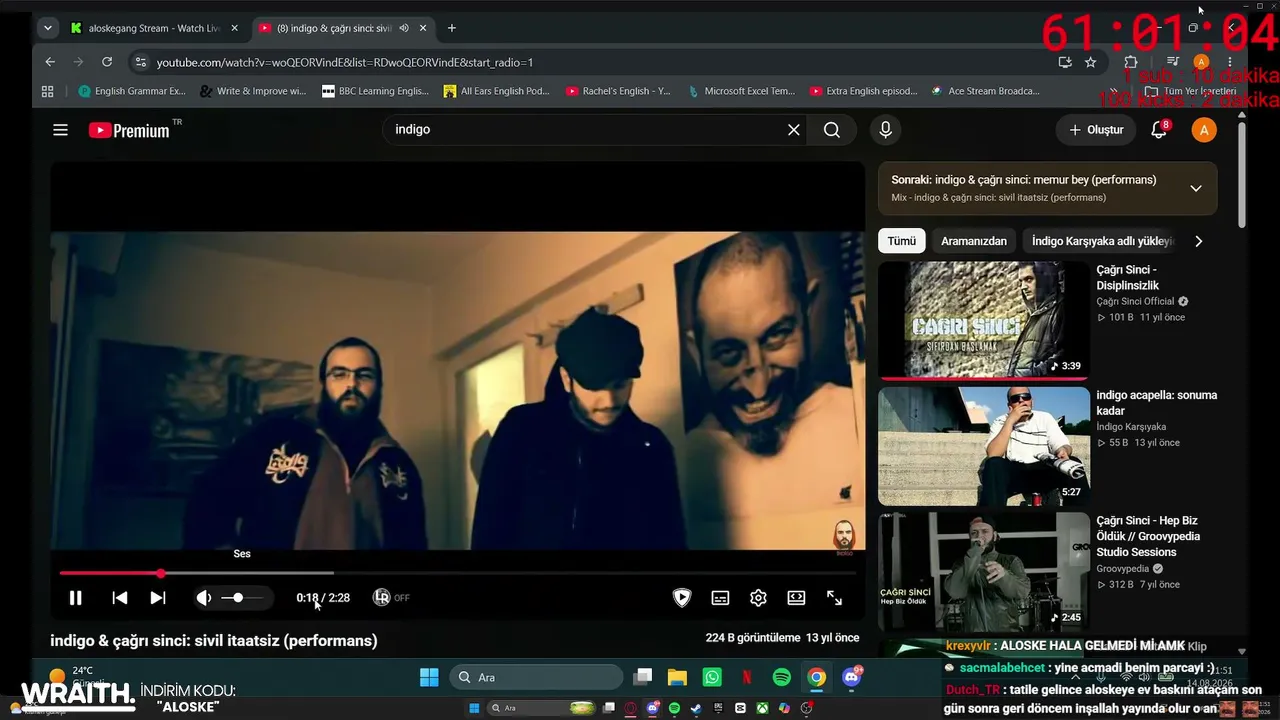The width and height of the screenshot is (1280, 720).
Task: Close the 'indigo & çağrı sinci' browser tab
Action: click(421, 28)
